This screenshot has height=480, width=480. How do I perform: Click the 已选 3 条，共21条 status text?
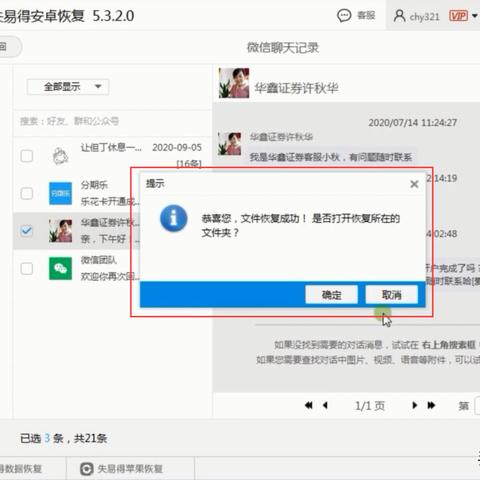(x=64, y=438)
